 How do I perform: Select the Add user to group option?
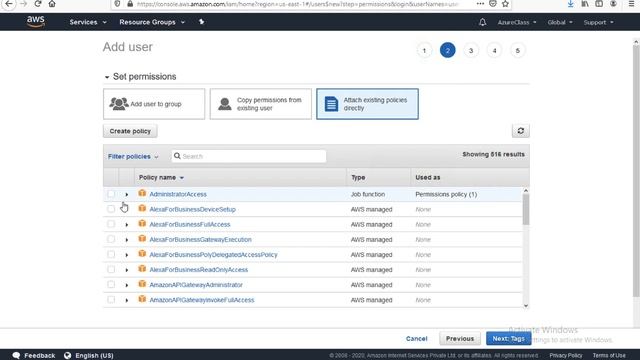(x=154, y=104)
